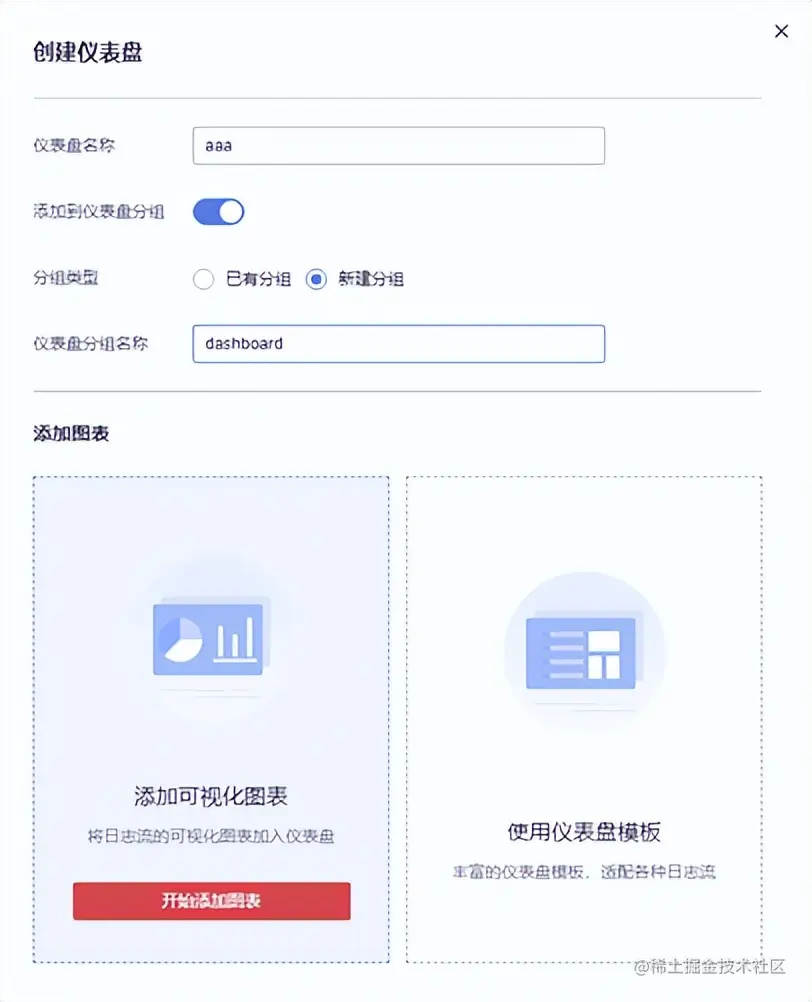Click the red 开始添加图表 button
This screenshot has height=1002, width=812.
[211, 901]
